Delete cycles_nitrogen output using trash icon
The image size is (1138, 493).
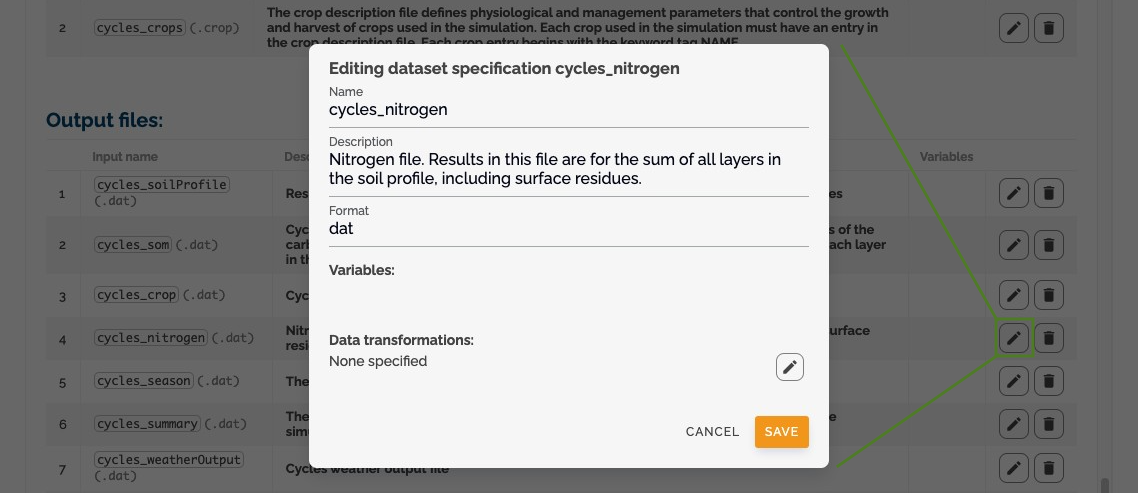[x=1049, y=338]
